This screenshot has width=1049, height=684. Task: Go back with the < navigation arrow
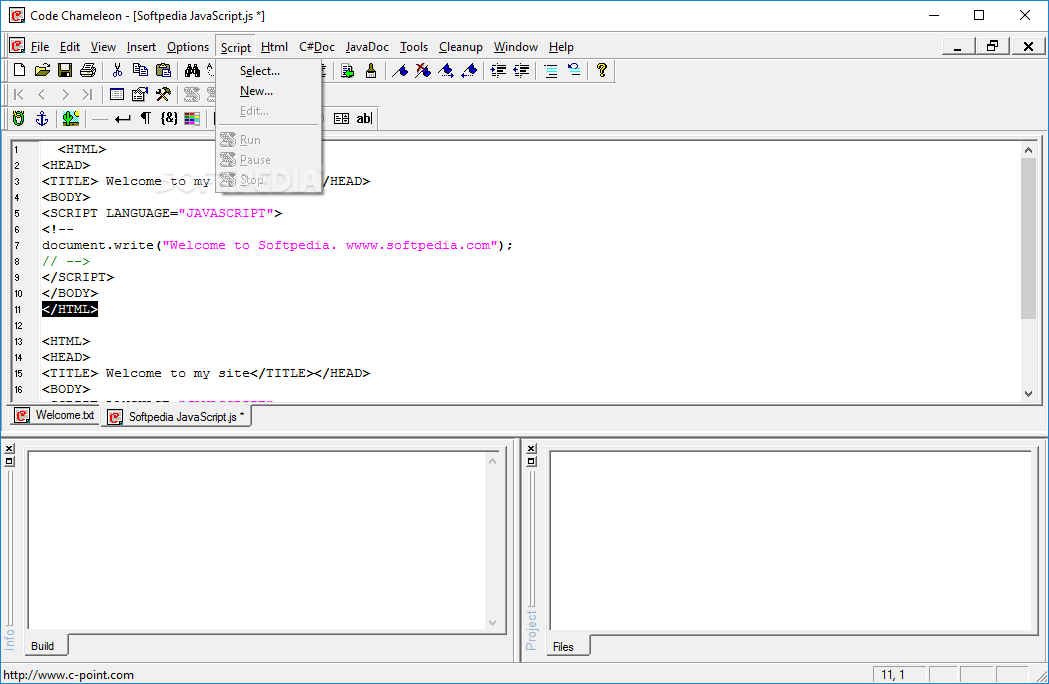pos(41,94)
